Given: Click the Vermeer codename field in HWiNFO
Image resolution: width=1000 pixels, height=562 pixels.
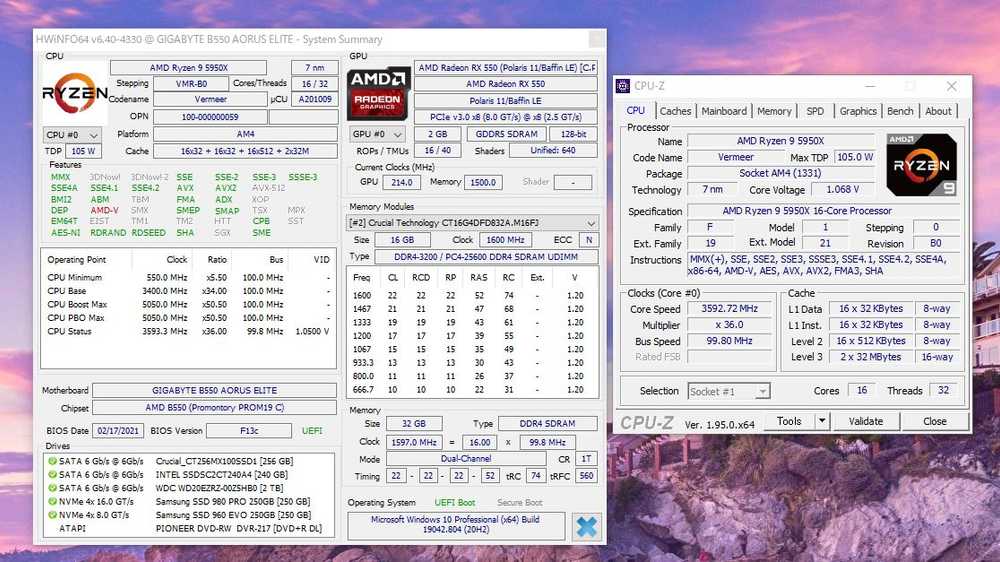Looking at the screenshot, I should coord(210,100).
